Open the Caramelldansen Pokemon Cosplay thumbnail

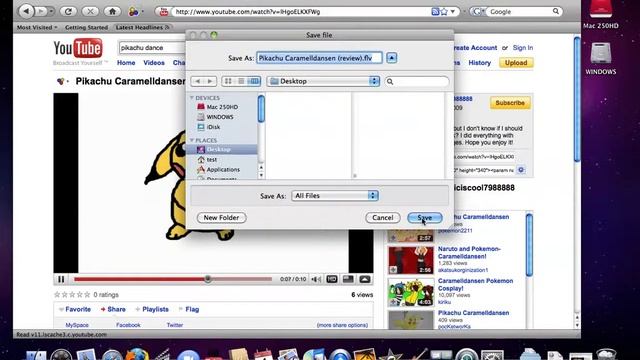[411, 292]
